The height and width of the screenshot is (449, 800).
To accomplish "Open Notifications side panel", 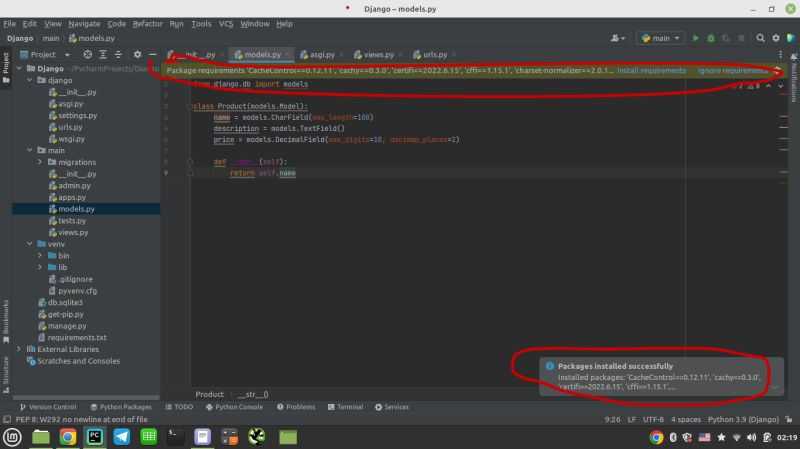I will (794, 77).
